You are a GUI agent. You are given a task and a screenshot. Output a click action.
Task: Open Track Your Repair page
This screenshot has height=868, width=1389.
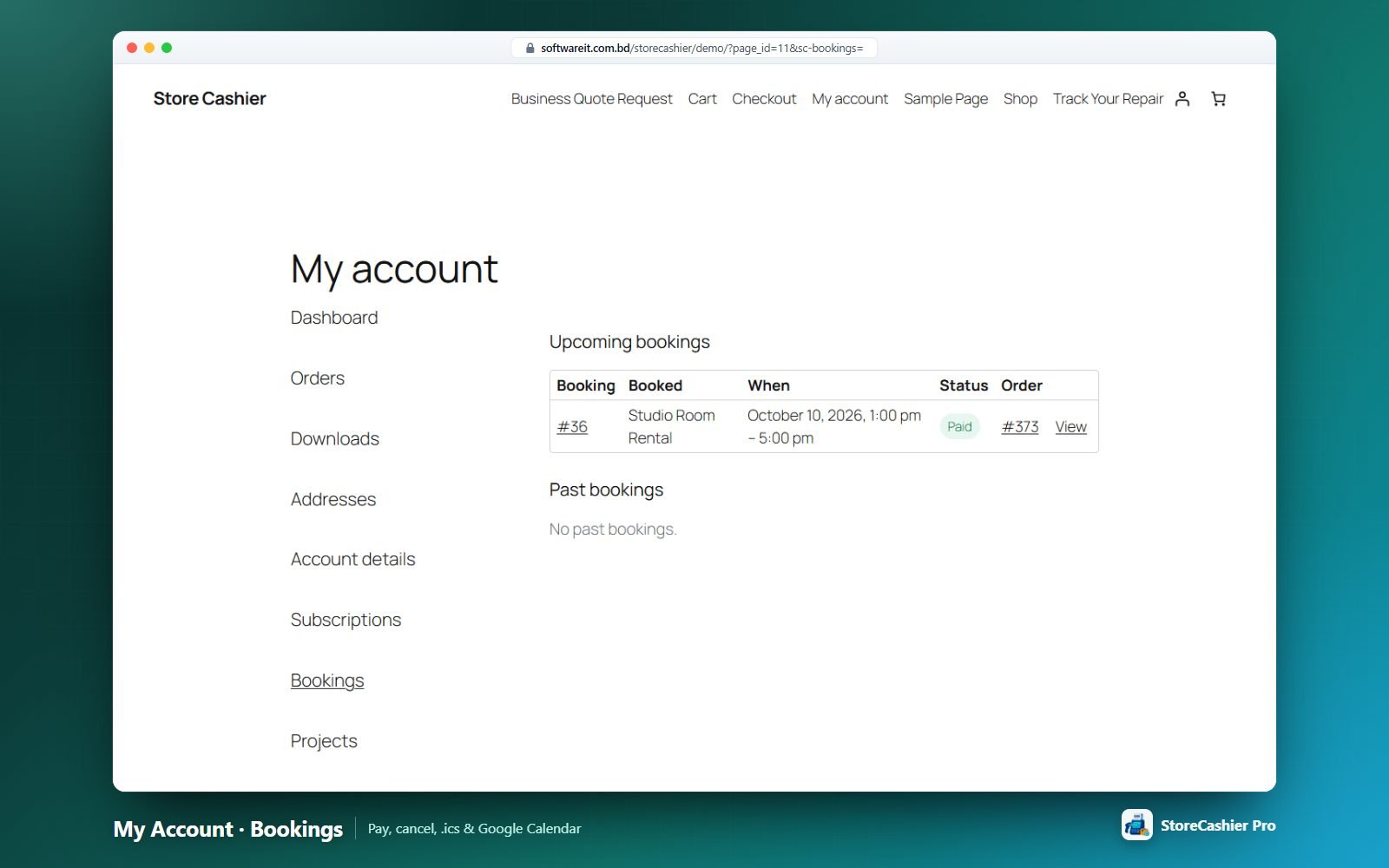[1108, 99]
